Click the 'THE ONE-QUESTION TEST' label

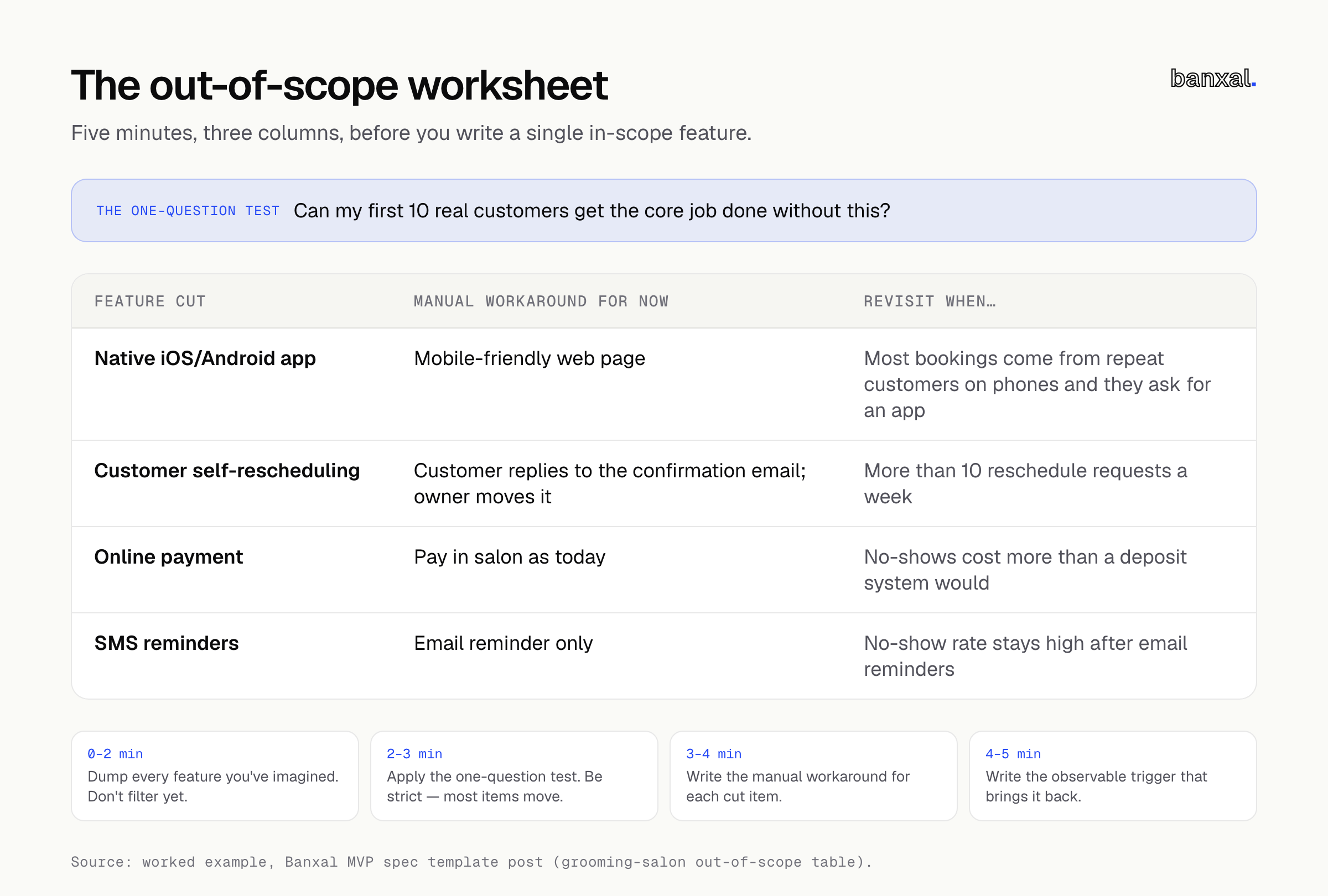click(x=188, y=211)
